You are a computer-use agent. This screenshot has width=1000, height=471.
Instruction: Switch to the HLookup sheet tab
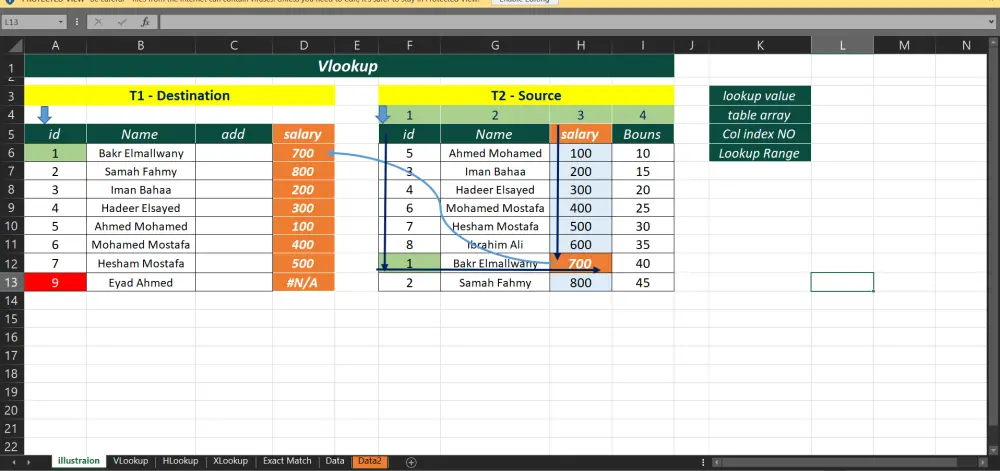pyautogui.click(x=180, y=461)
